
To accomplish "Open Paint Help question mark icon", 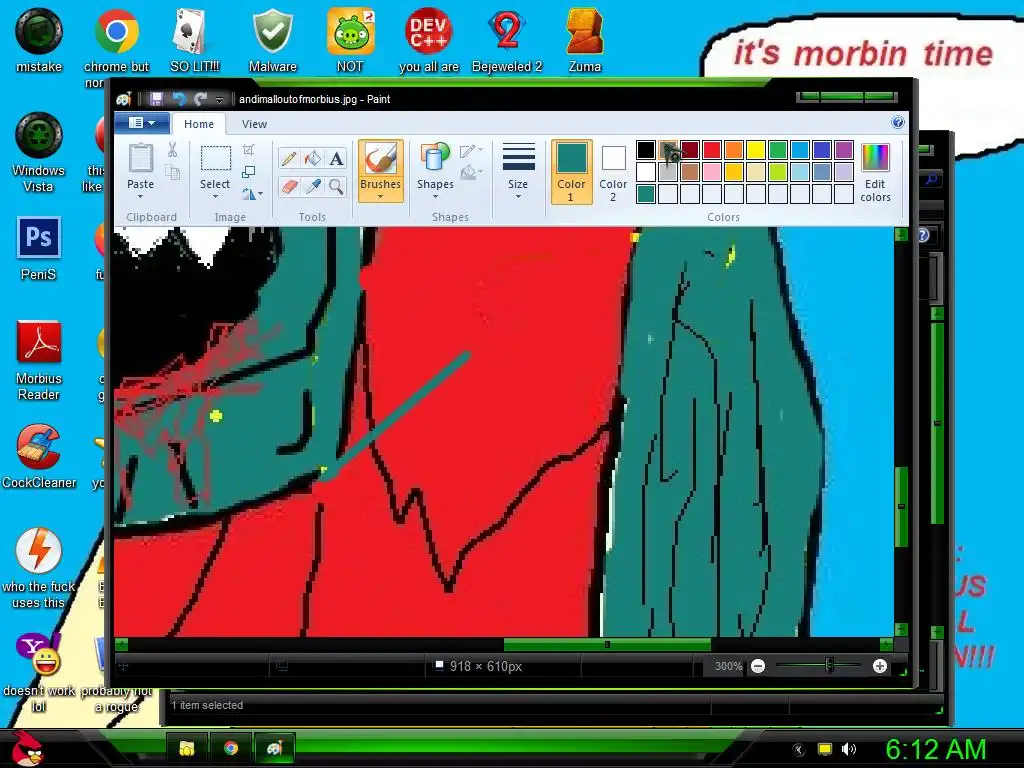I will pos(898,122).
